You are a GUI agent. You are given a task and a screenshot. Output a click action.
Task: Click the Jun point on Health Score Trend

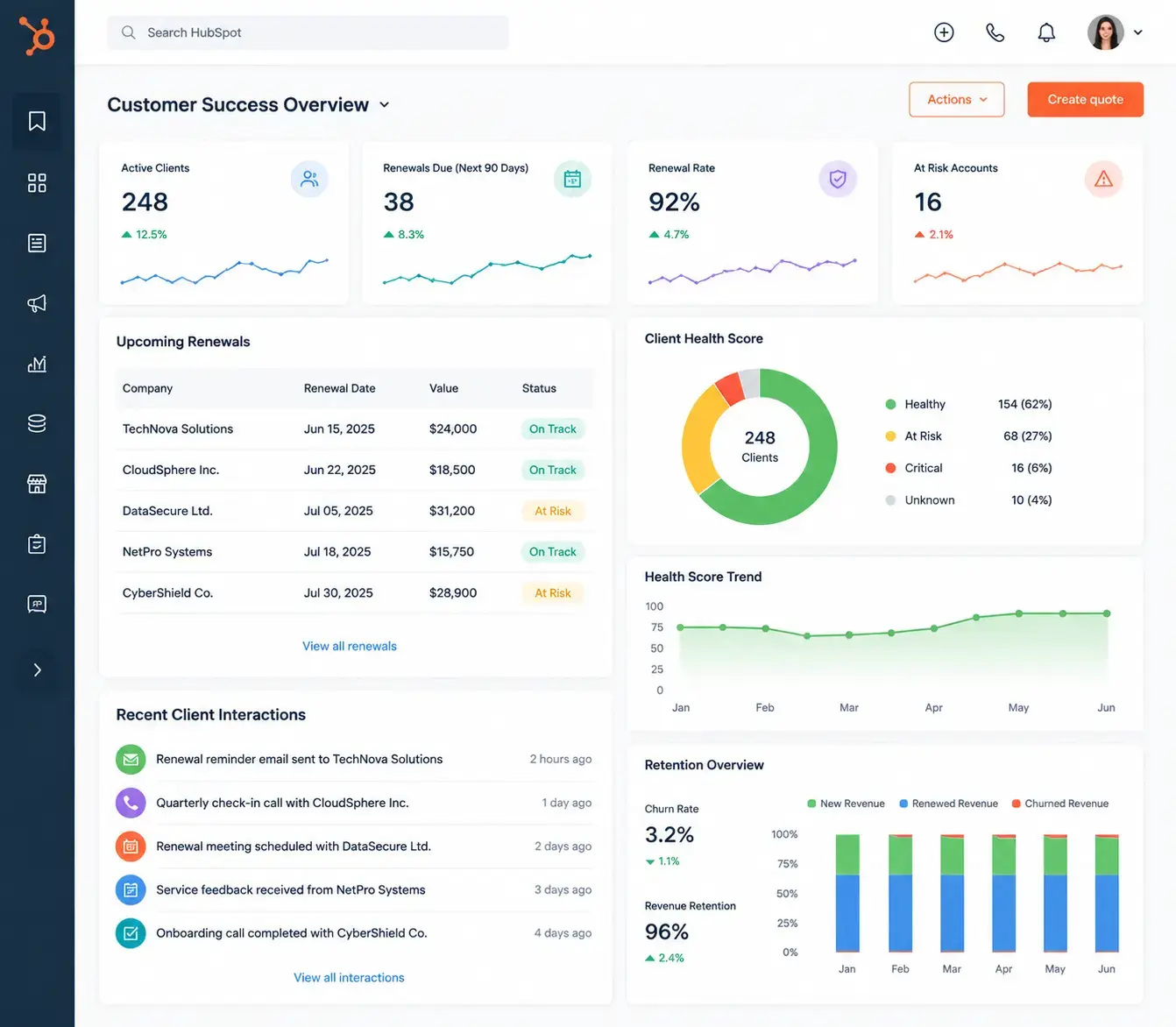tap(1107, 613)
